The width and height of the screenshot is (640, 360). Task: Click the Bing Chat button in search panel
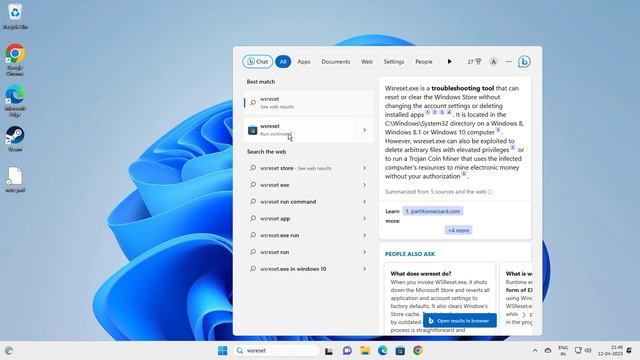(x=258, y=62)
